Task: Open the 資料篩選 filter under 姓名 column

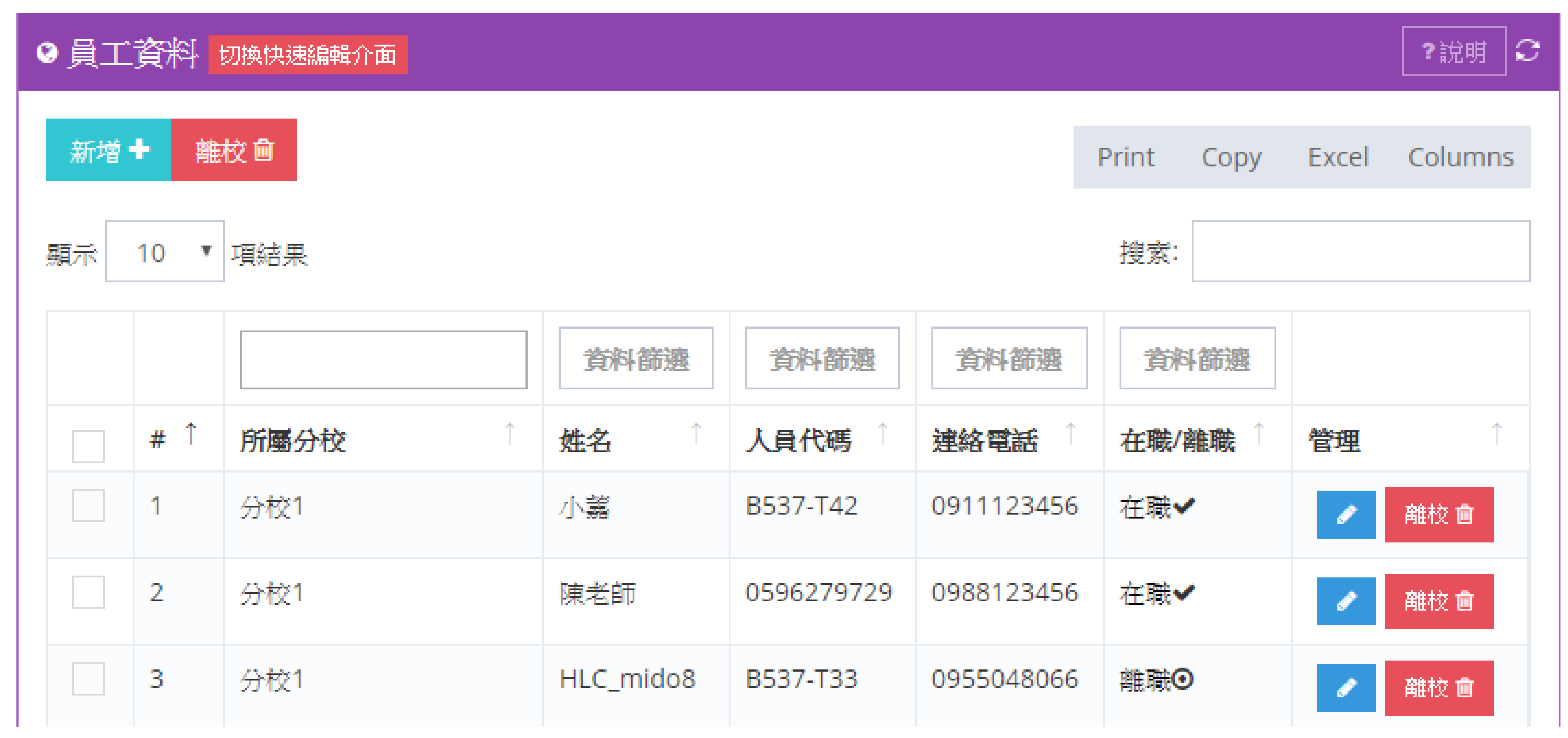Action: (x=636, y=358)
